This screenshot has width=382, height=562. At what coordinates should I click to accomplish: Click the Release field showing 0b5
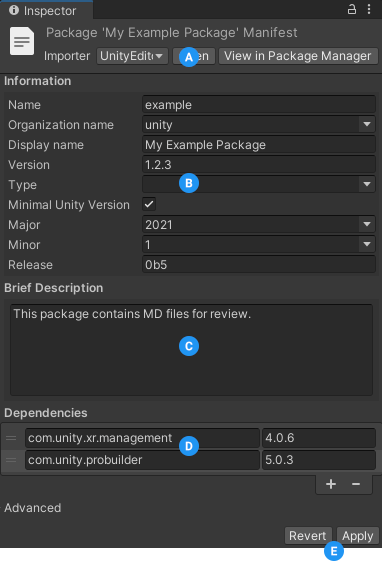pos(259,265)
